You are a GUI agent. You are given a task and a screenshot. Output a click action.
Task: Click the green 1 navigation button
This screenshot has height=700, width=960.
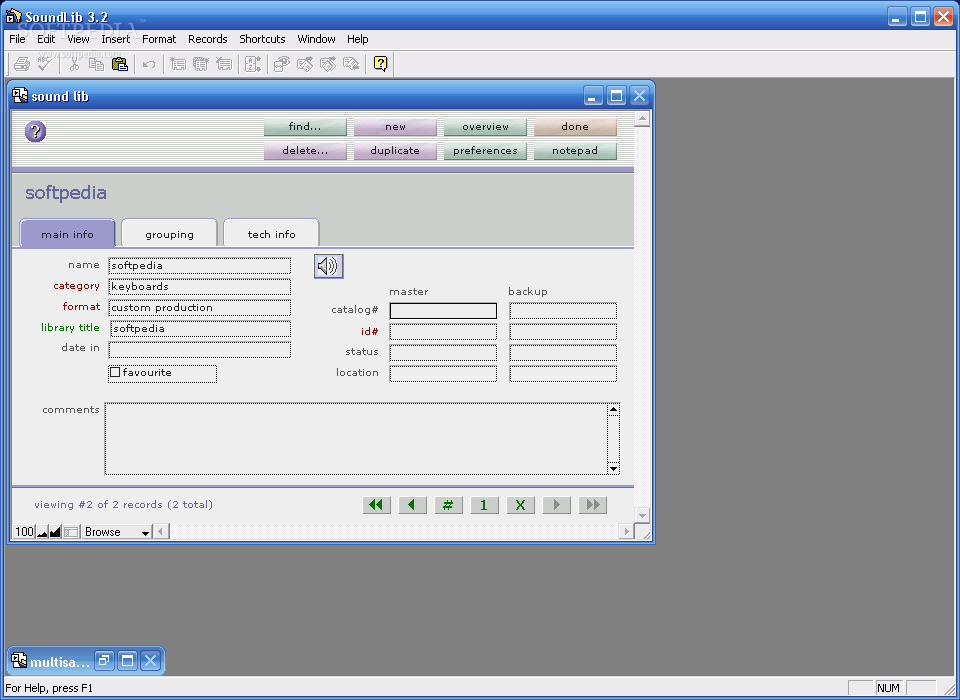(484, 505)
